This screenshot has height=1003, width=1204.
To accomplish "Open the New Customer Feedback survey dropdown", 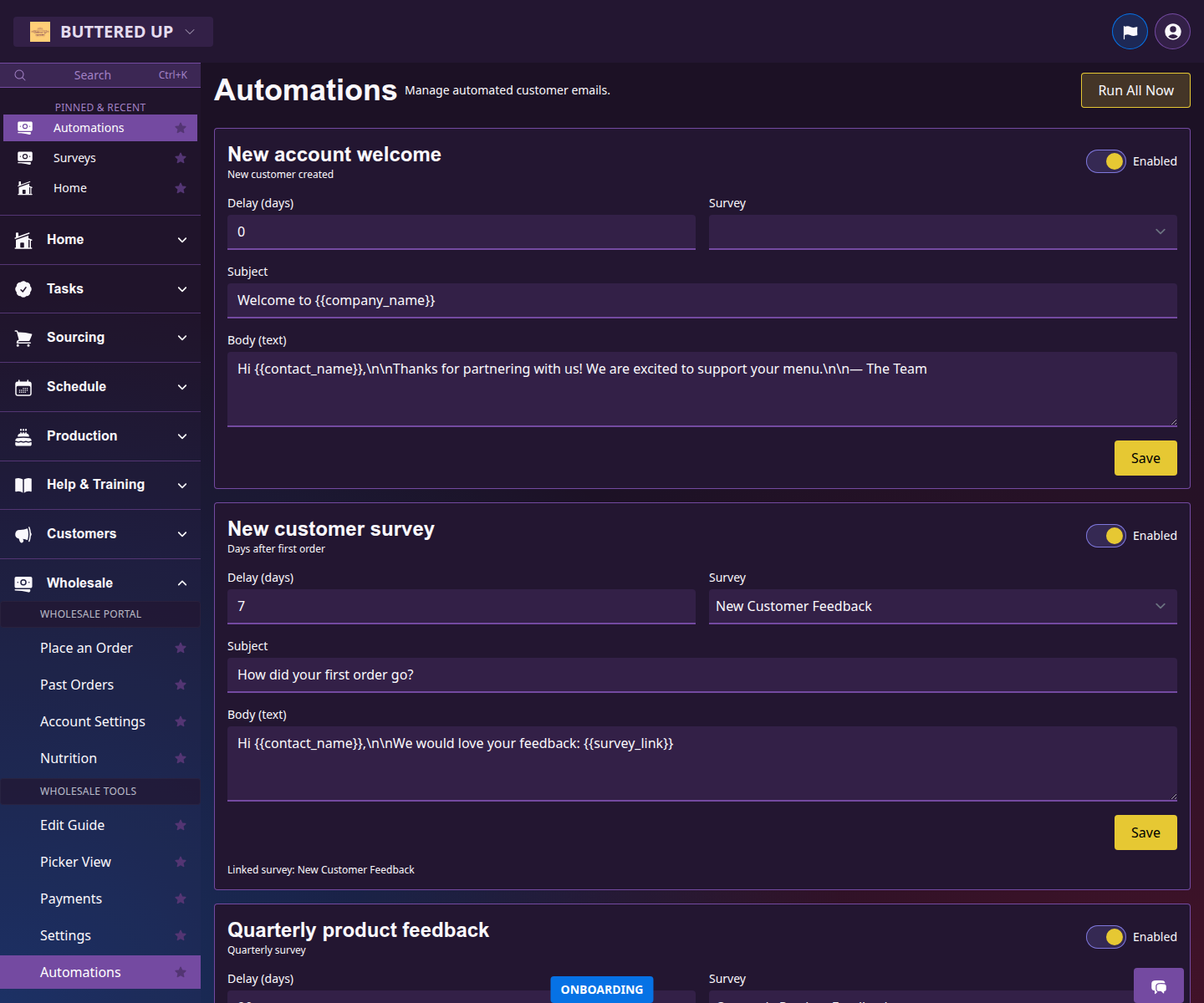I will (942, 606).
